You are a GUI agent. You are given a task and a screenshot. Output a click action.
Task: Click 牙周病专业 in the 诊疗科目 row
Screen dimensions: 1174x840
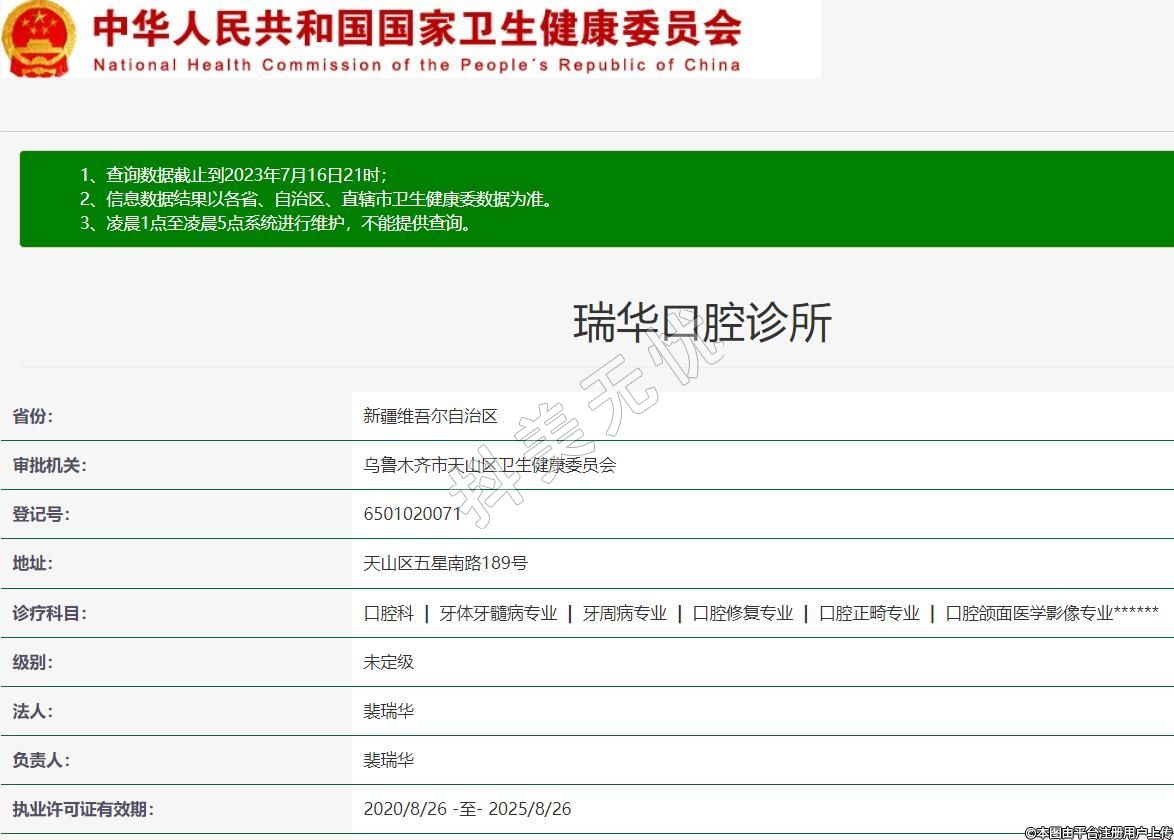point(625,613)
